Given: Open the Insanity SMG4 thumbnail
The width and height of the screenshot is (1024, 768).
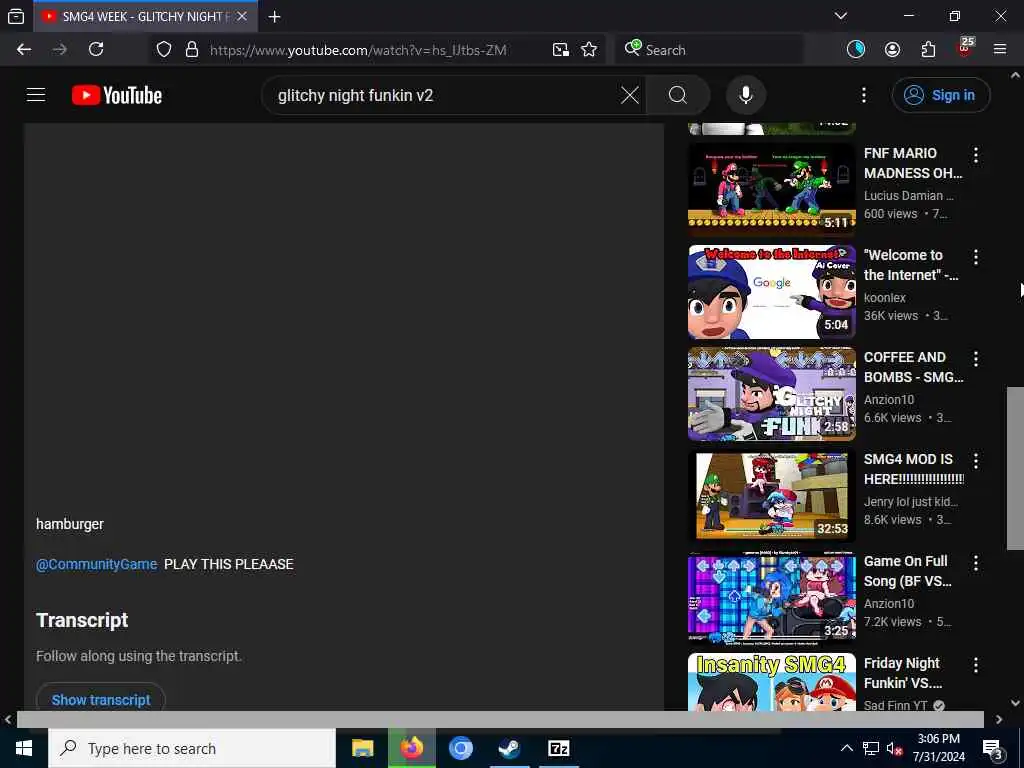Looking at the screenshot, I should point(772,682).
